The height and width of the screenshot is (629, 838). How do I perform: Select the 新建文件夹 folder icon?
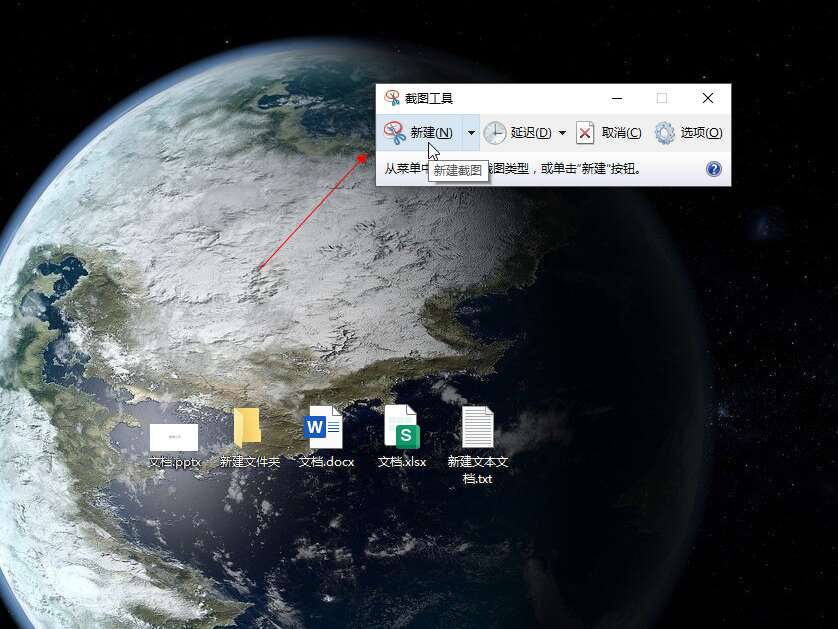[247, 428]
